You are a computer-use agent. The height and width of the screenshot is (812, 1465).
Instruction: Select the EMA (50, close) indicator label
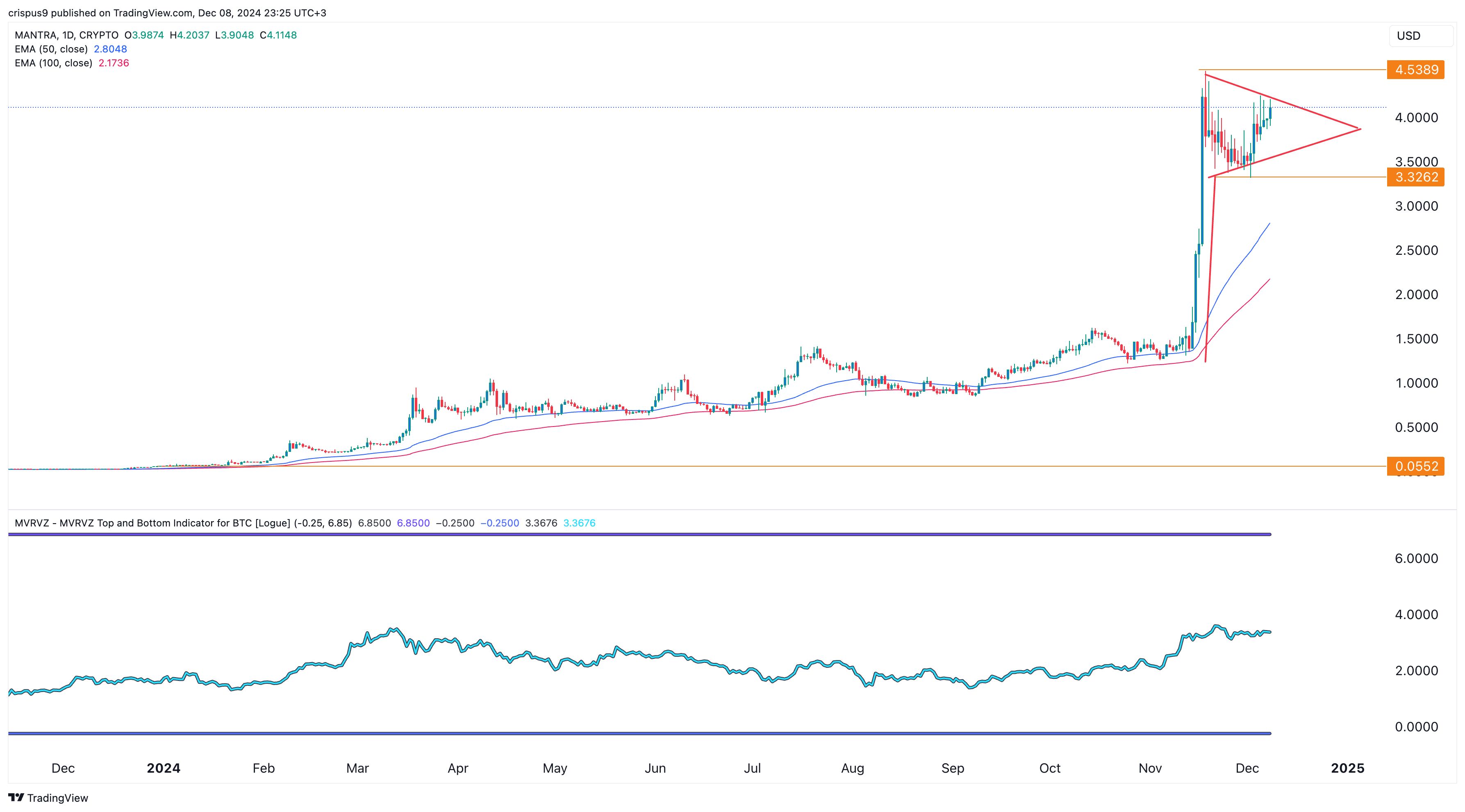51,49
